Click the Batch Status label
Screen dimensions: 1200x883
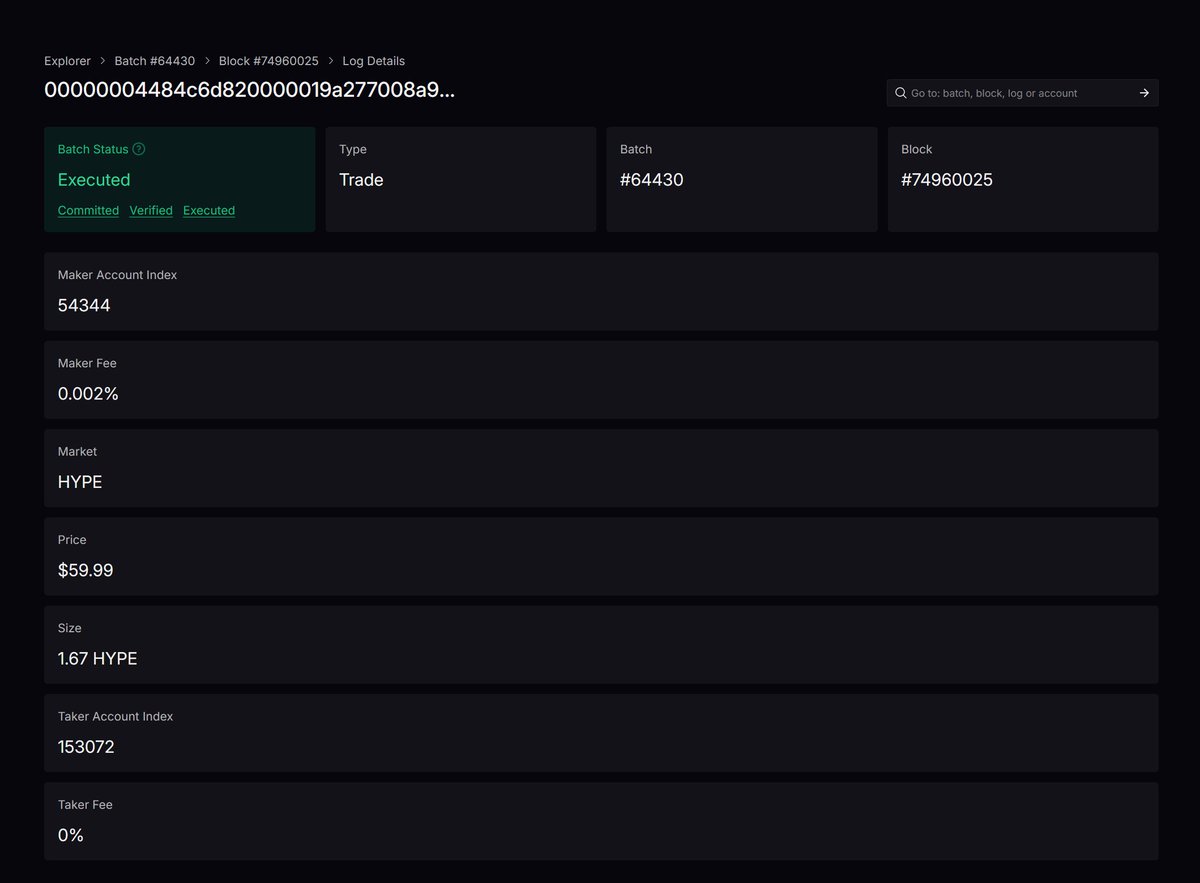pyautogui.click(x=93, y=149)
